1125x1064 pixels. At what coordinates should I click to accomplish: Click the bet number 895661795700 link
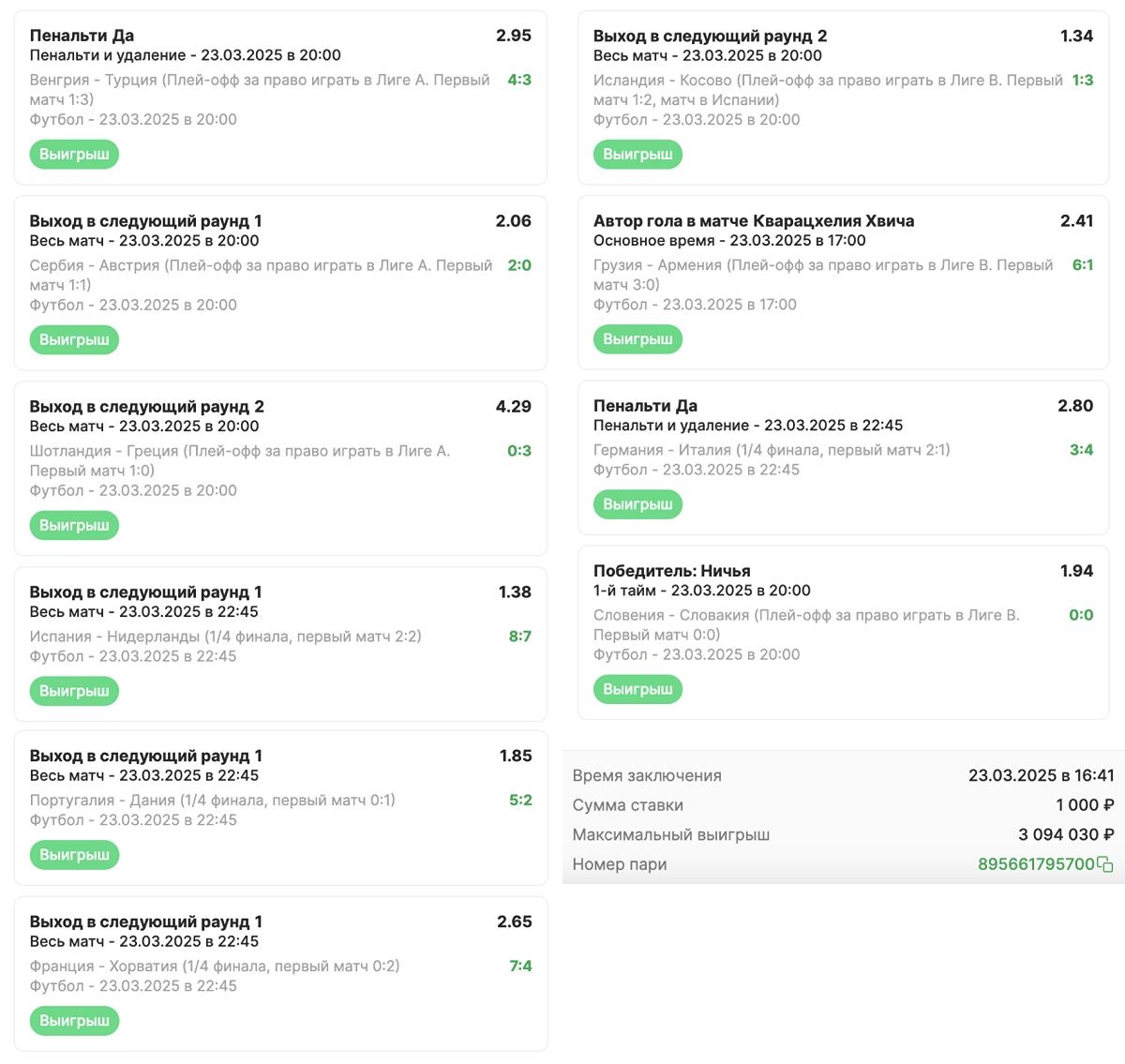pos(1036,864)
